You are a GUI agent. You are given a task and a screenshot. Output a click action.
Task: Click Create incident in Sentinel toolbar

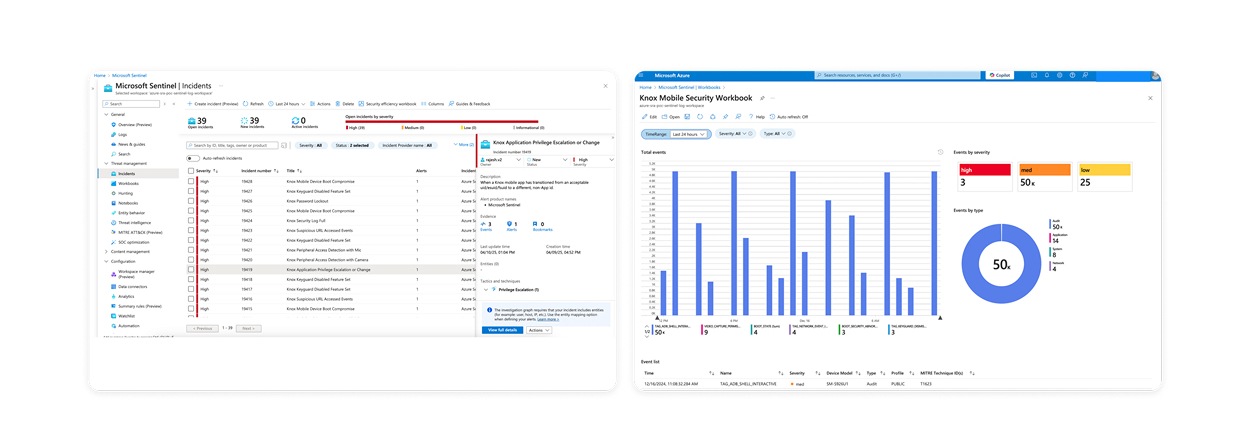(213, 104)
